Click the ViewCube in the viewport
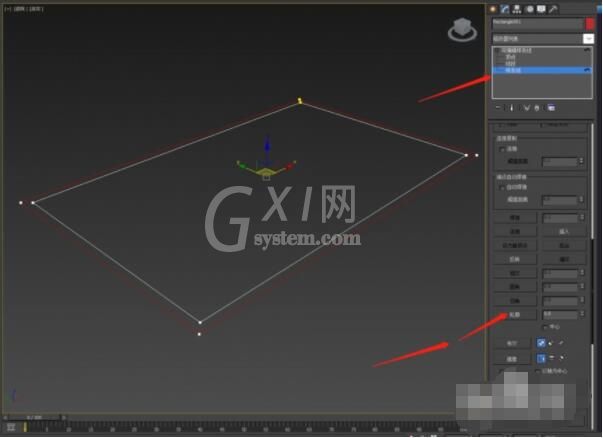 (x=462, y=29)
